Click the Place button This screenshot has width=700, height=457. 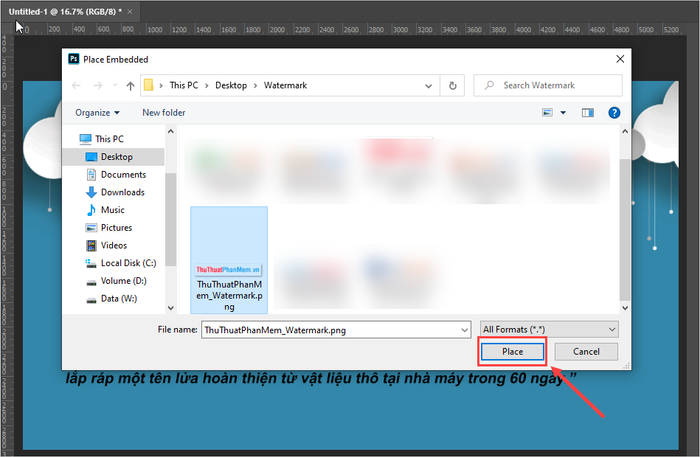pyautogui.click(x=512, y=352)
